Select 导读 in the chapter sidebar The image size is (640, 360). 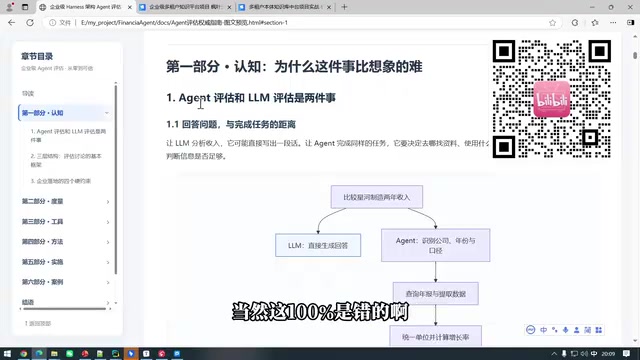[x=28, y=93]
